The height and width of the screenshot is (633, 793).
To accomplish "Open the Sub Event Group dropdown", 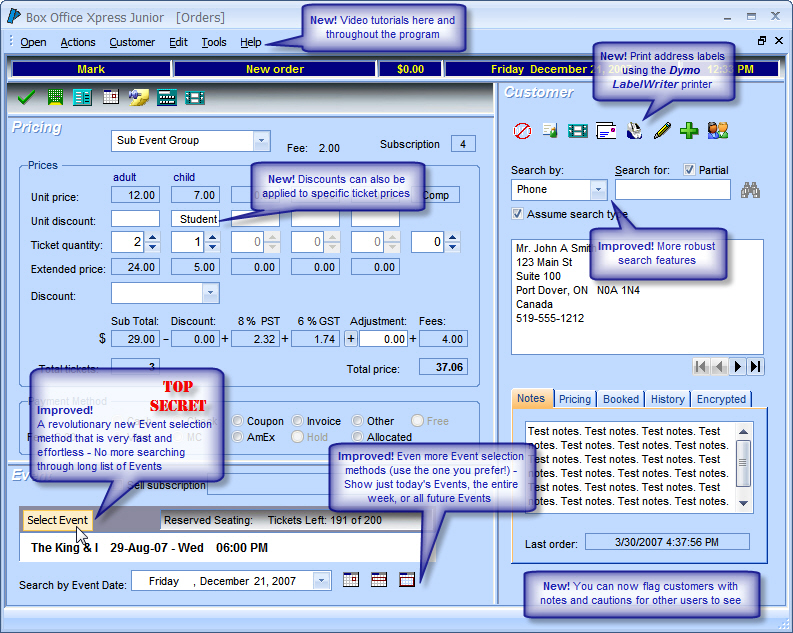I will pos(261,141).
